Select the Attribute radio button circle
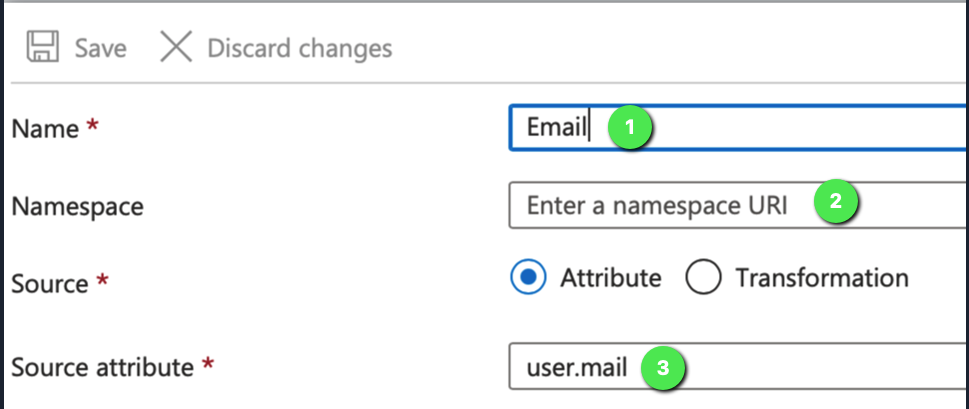The width and height of the screenshot is (969, 409). [x=528, y=277]
